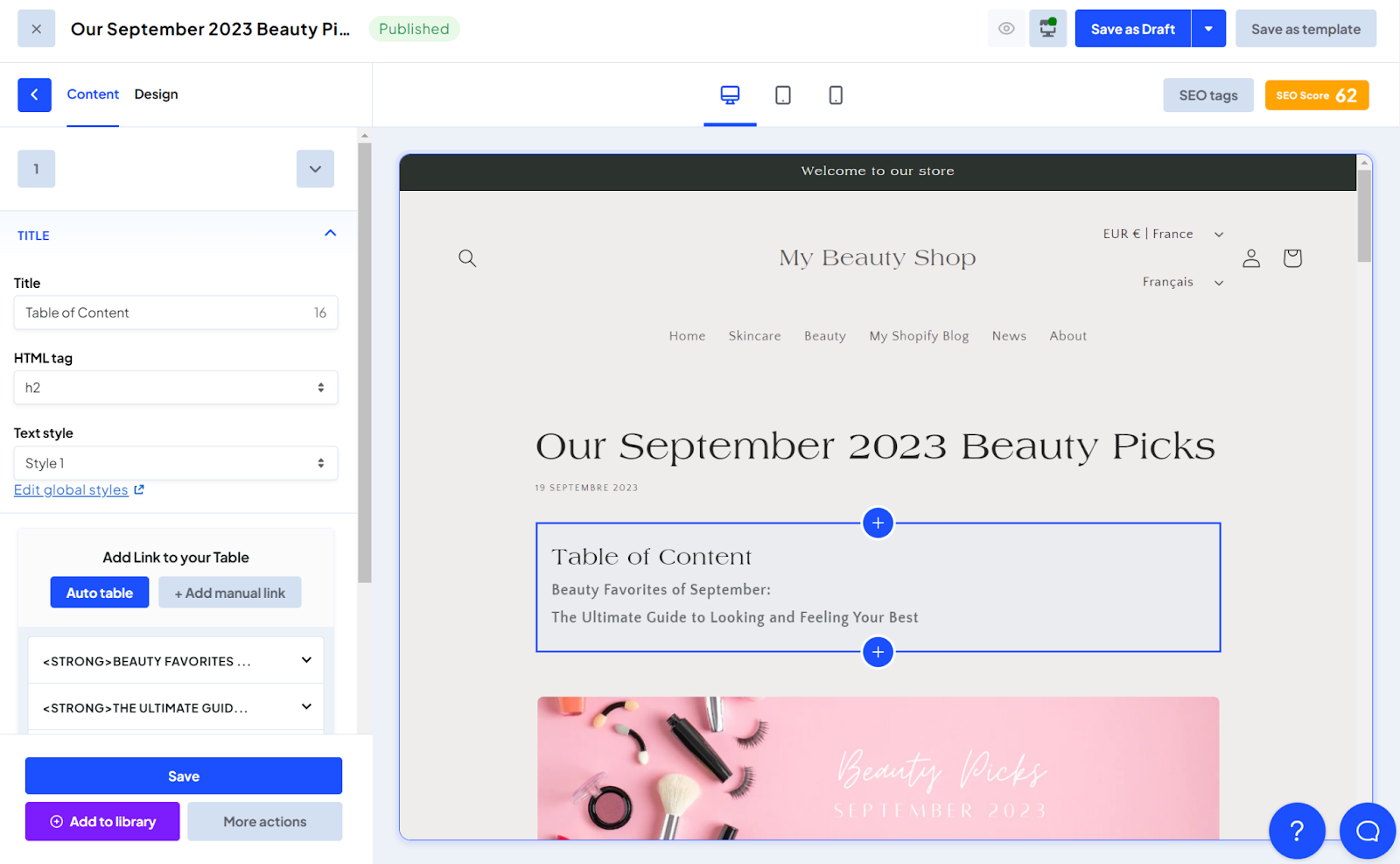Viewport: 1400px width, 864px height.
Task: Check the SEO Score indicator
Action: click(1316, 95)
